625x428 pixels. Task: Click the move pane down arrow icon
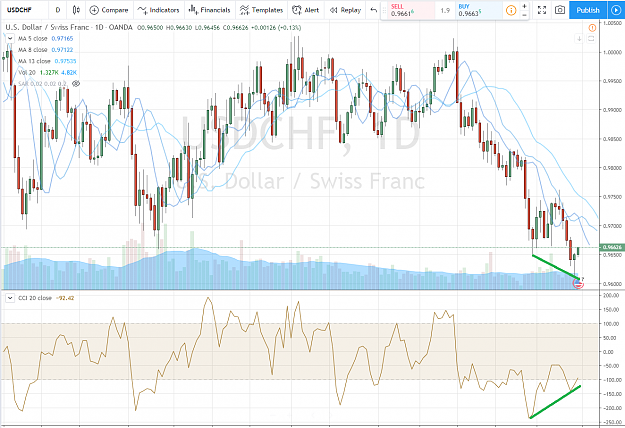point(579,39)
